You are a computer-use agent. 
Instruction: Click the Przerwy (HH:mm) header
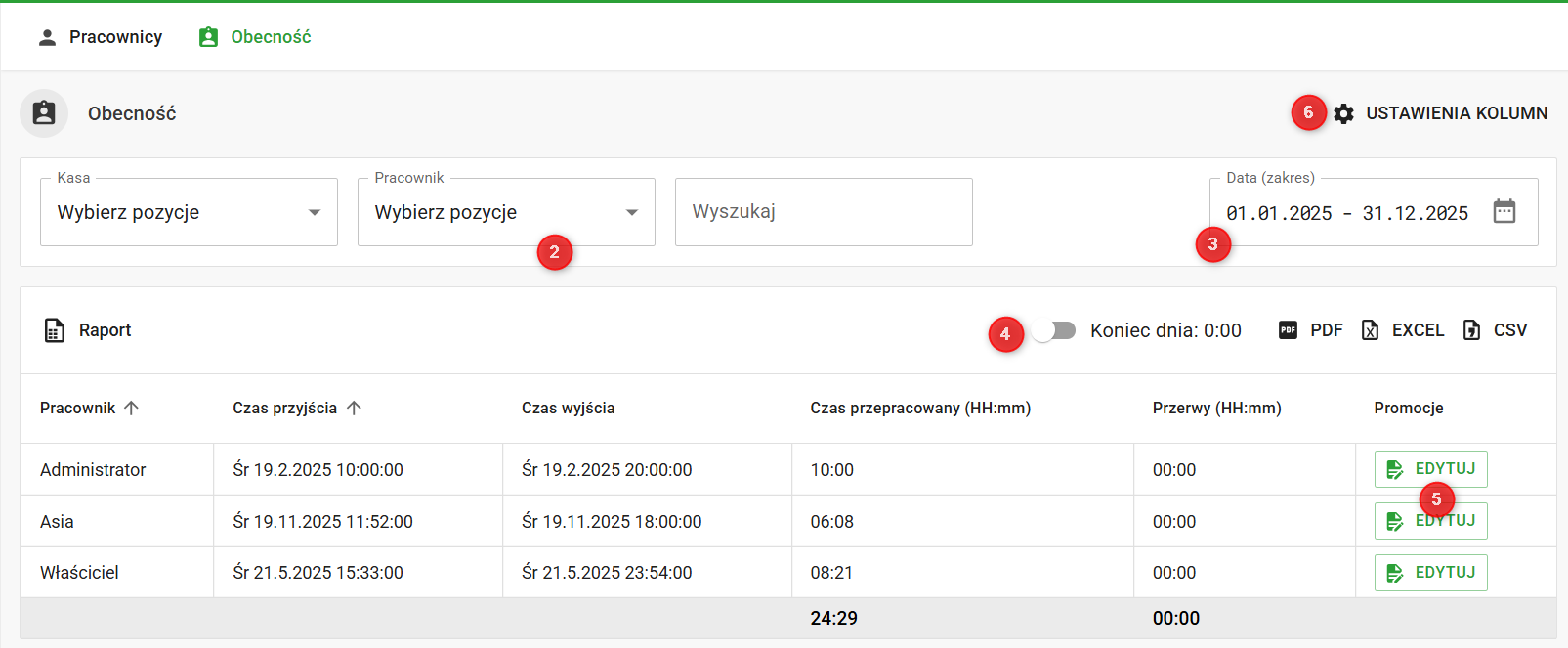pyautogui.click(x=1217, y=408)
